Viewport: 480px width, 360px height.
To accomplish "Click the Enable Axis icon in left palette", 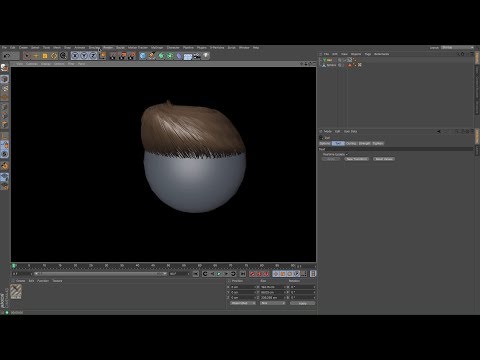I will [x=4, y=136].
